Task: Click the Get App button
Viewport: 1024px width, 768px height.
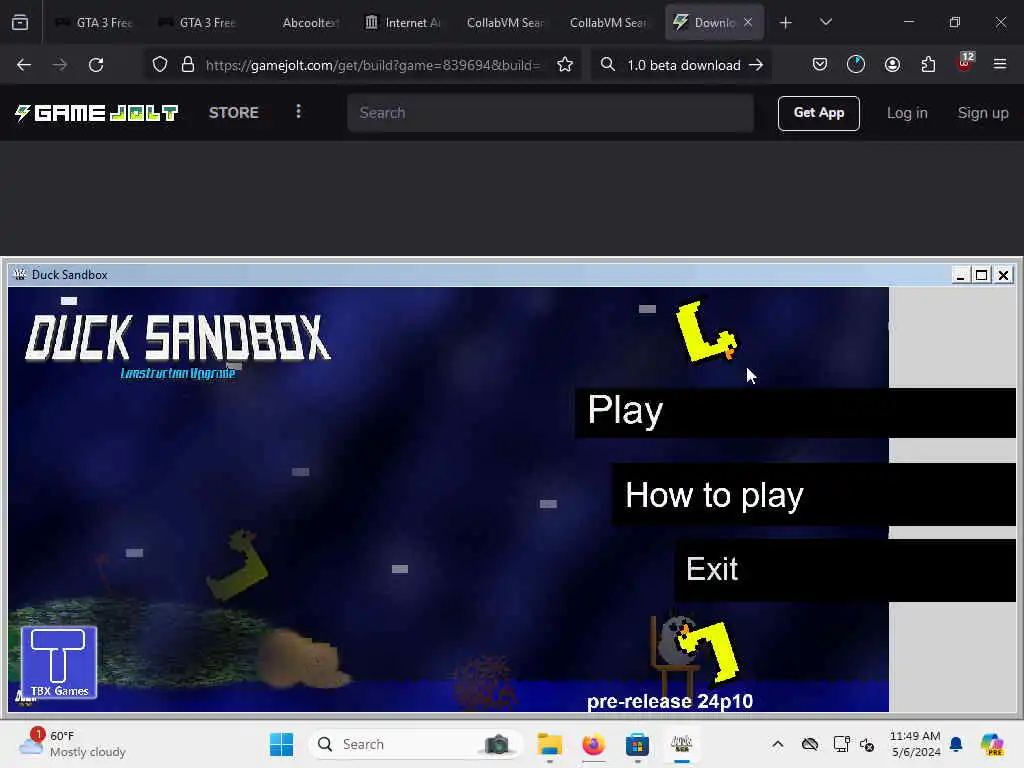Action: [818, 113]
